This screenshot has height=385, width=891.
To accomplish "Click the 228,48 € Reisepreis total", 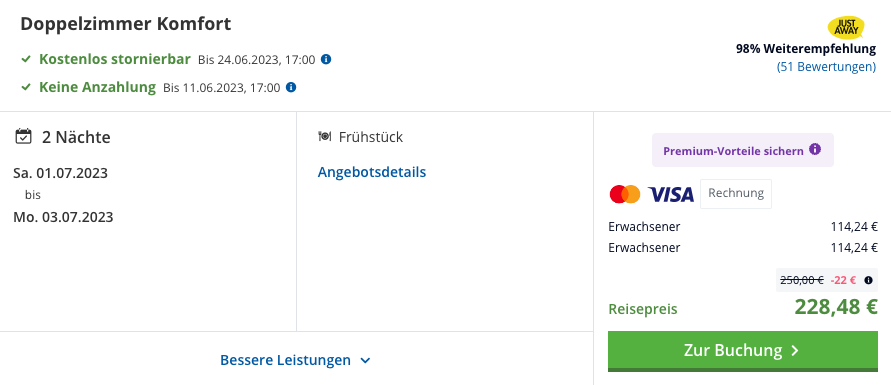I will [x=836, y=307].
